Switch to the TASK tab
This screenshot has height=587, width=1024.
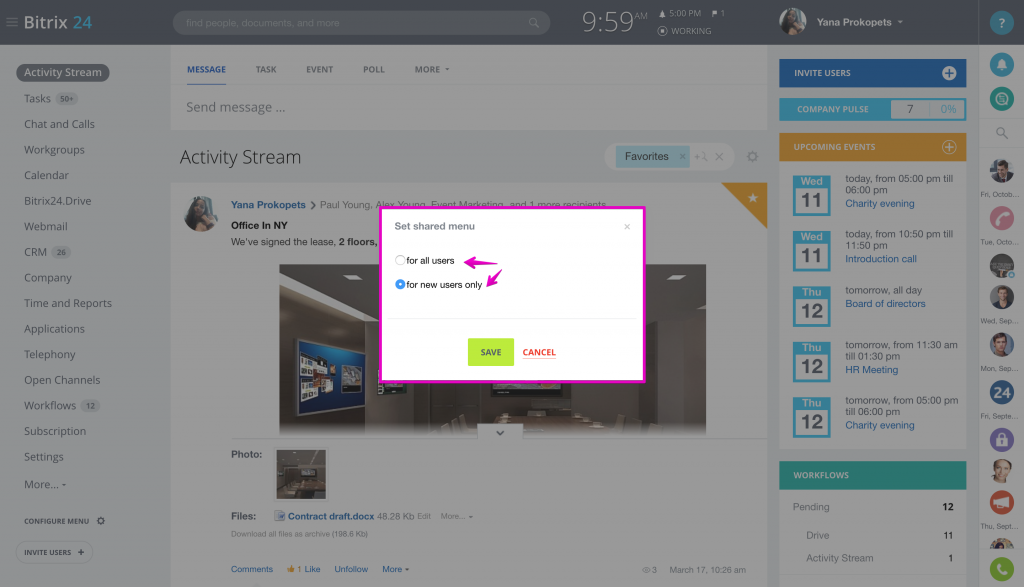266,69
